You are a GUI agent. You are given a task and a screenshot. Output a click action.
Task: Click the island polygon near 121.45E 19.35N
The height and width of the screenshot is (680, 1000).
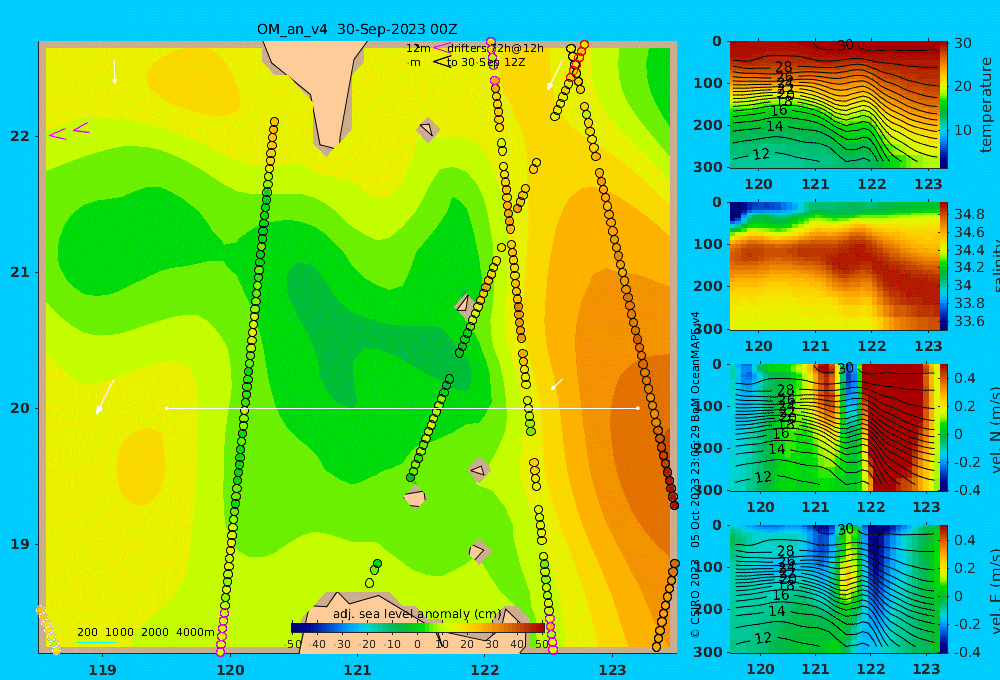415,497
